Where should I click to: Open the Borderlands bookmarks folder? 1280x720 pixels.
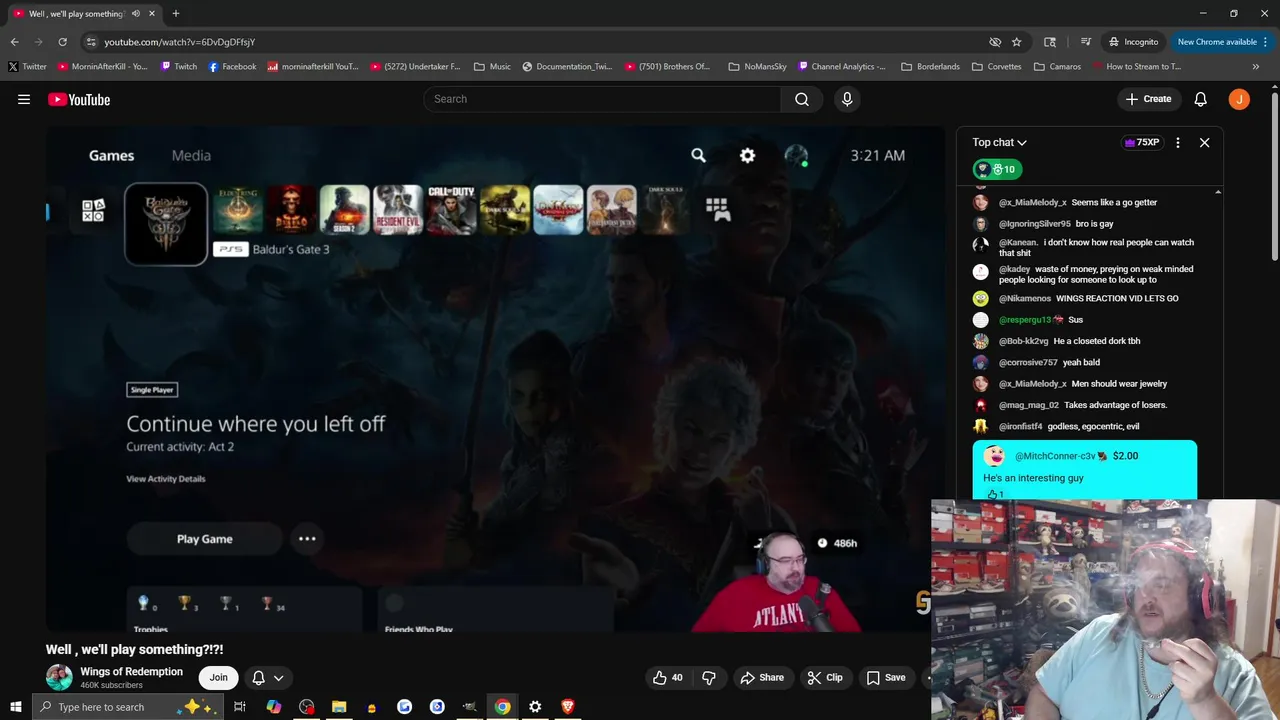(930, 66)
